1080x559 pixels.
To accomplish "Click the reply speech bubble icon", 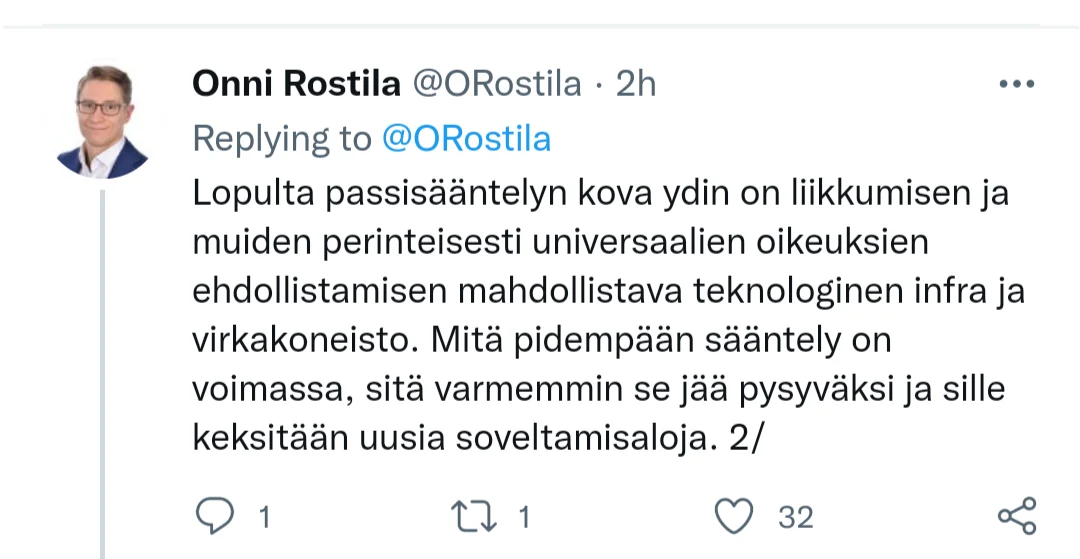I will coord(213,516).
